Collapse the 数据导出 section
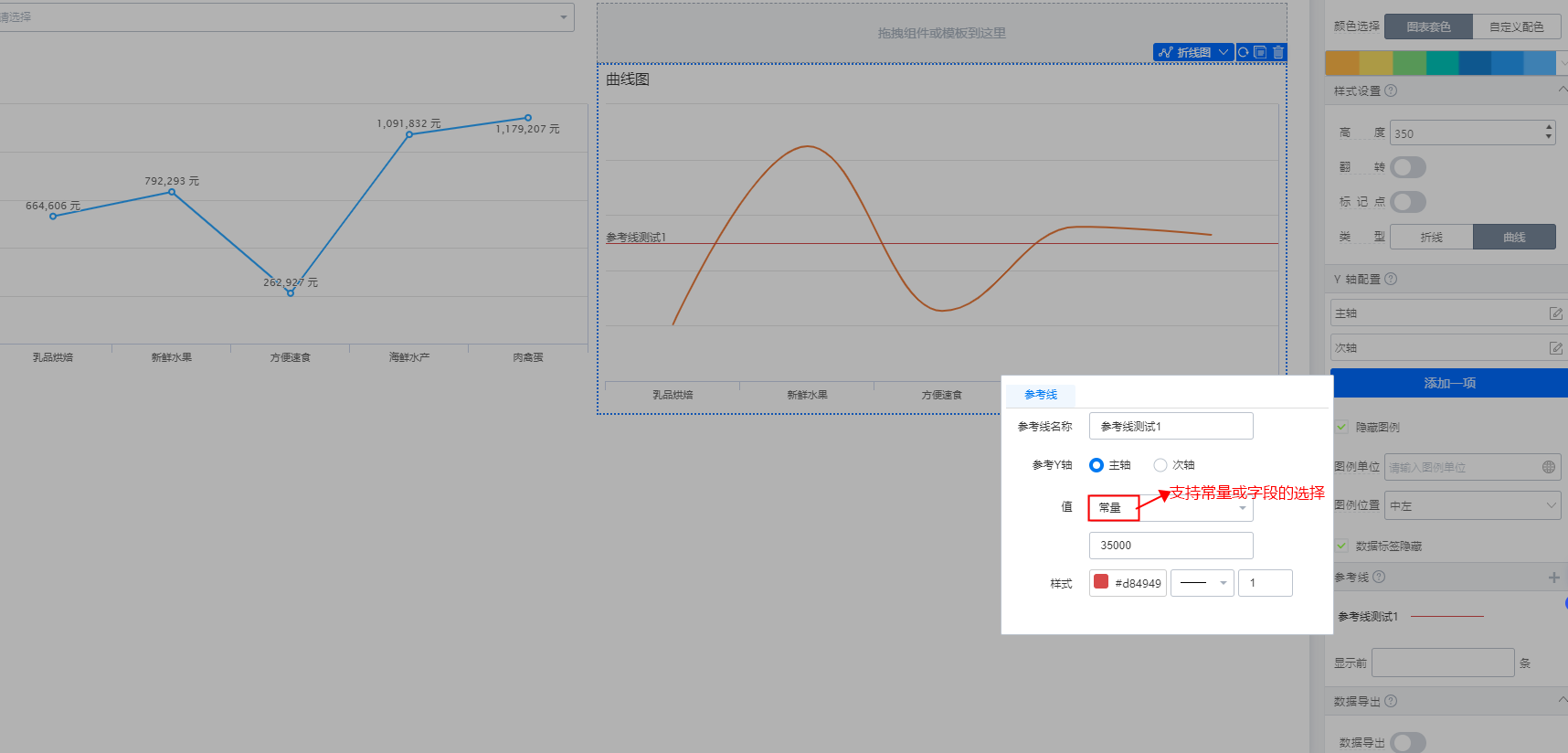 (1563, 700)
